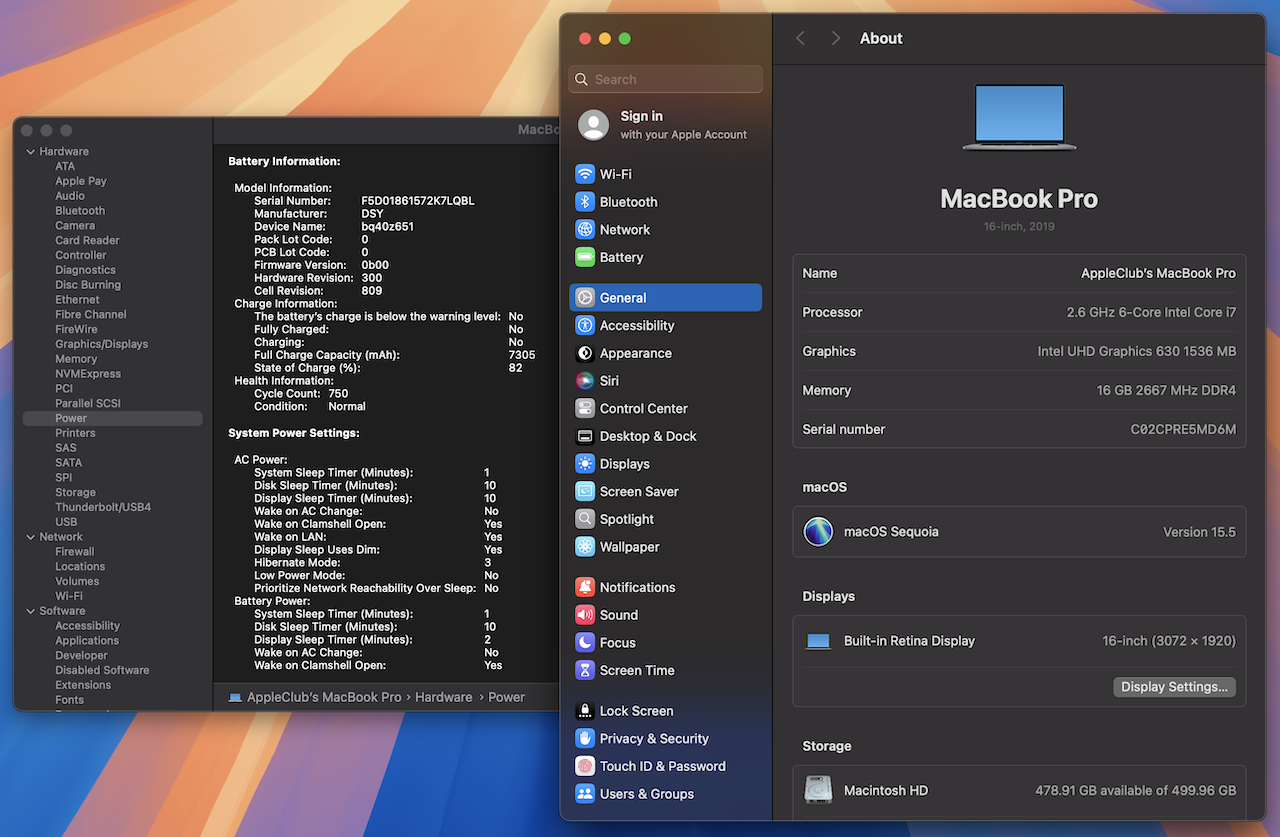Click the Control Center icon
Image resolution: width=1280 pixels, height=837 pixels.
coord(585,409)
